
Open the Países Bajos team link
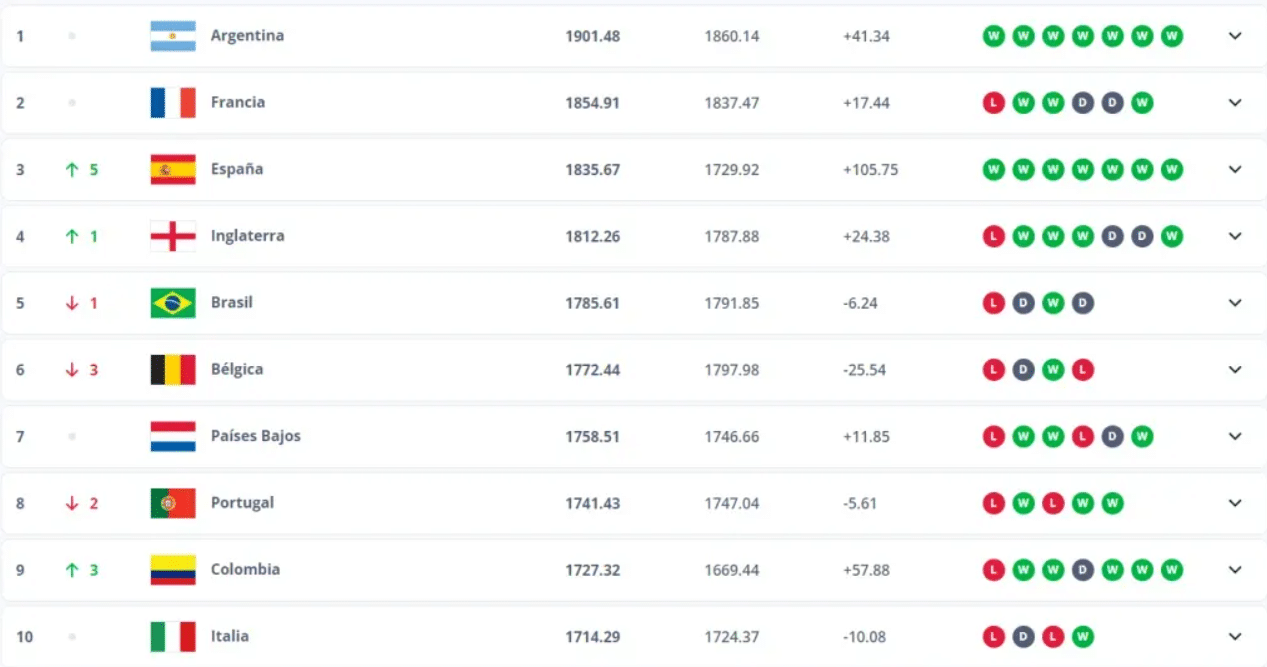coord(255,436)
